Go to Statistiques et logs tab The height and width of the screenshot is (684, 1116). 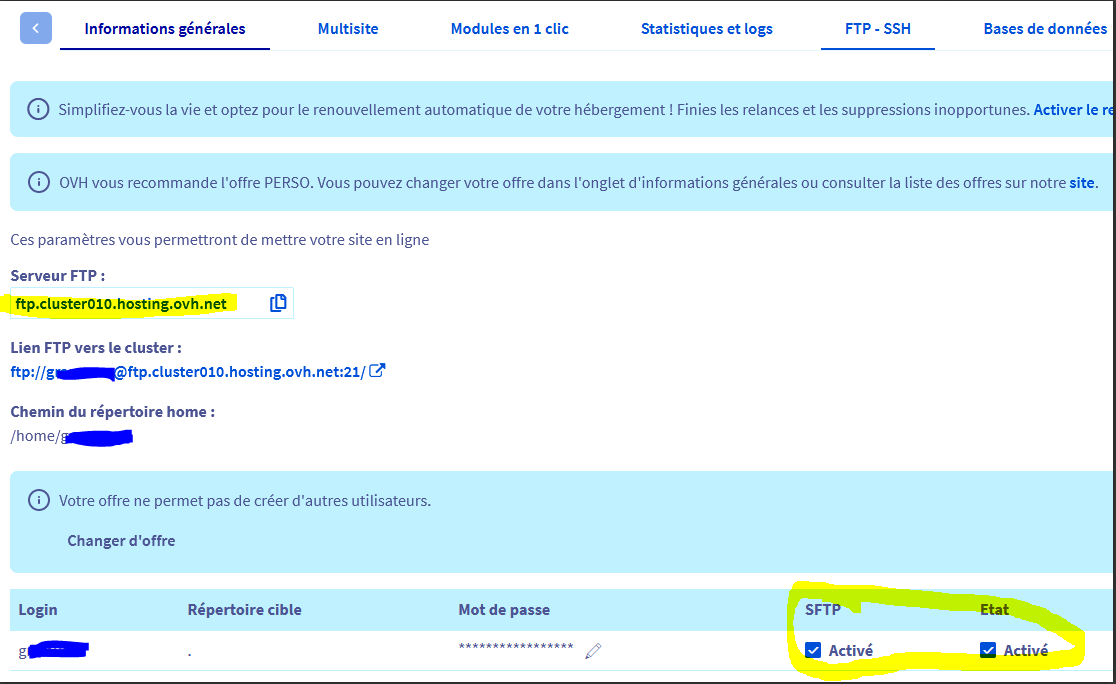pyautogui.click(x=706, y=29)
